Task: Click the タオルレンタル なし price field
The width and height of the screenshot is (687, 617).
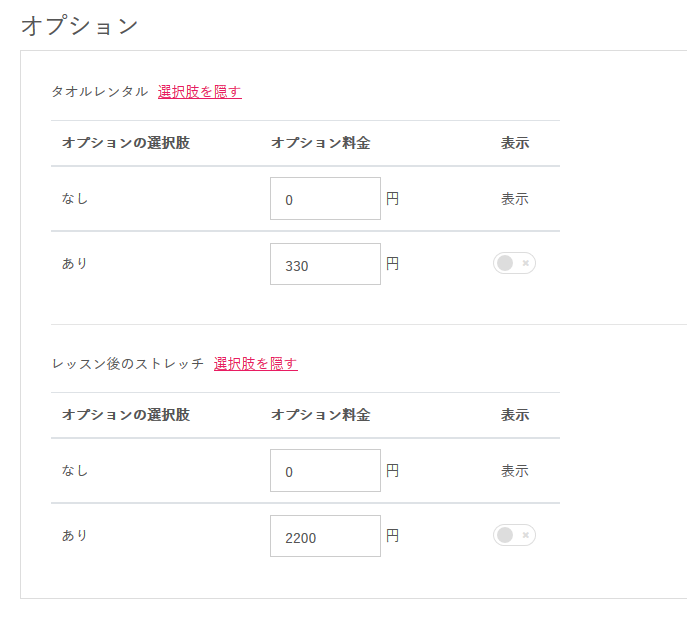Action: (325, 199)
